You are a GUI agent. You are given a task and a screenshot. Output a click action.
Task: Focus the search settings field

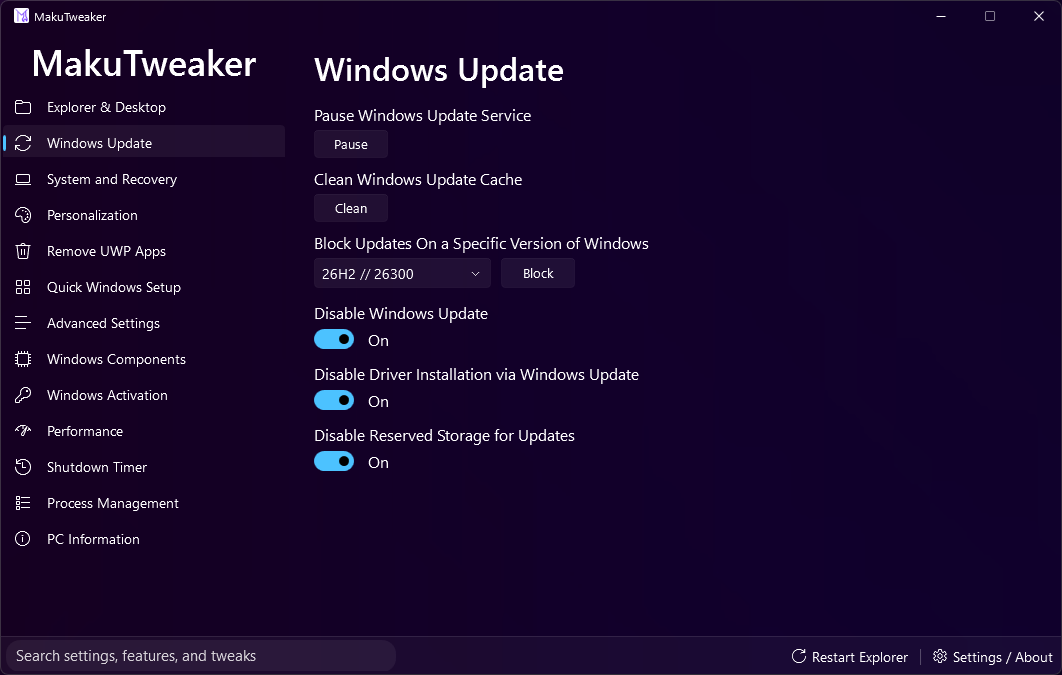(x=200, y=655)
